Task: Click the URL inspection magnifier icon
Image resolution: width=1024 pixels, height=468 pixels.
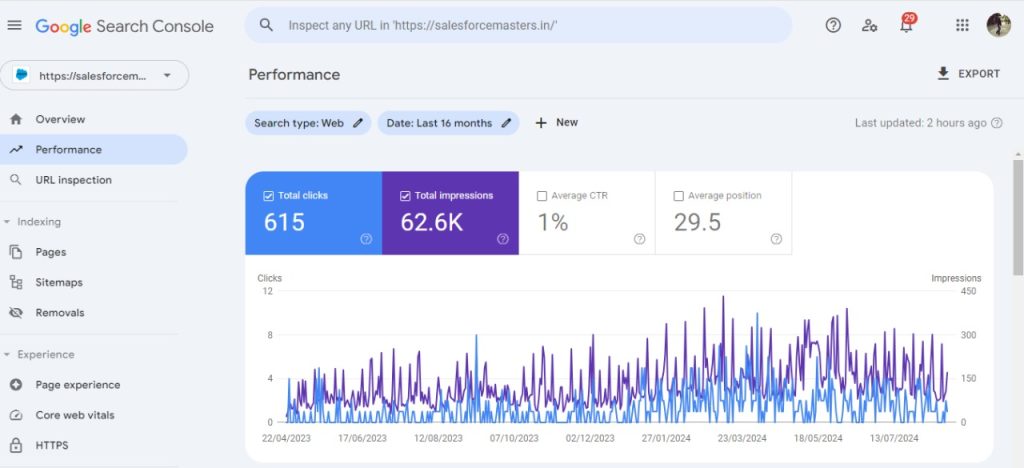Action: pos(16,179)
